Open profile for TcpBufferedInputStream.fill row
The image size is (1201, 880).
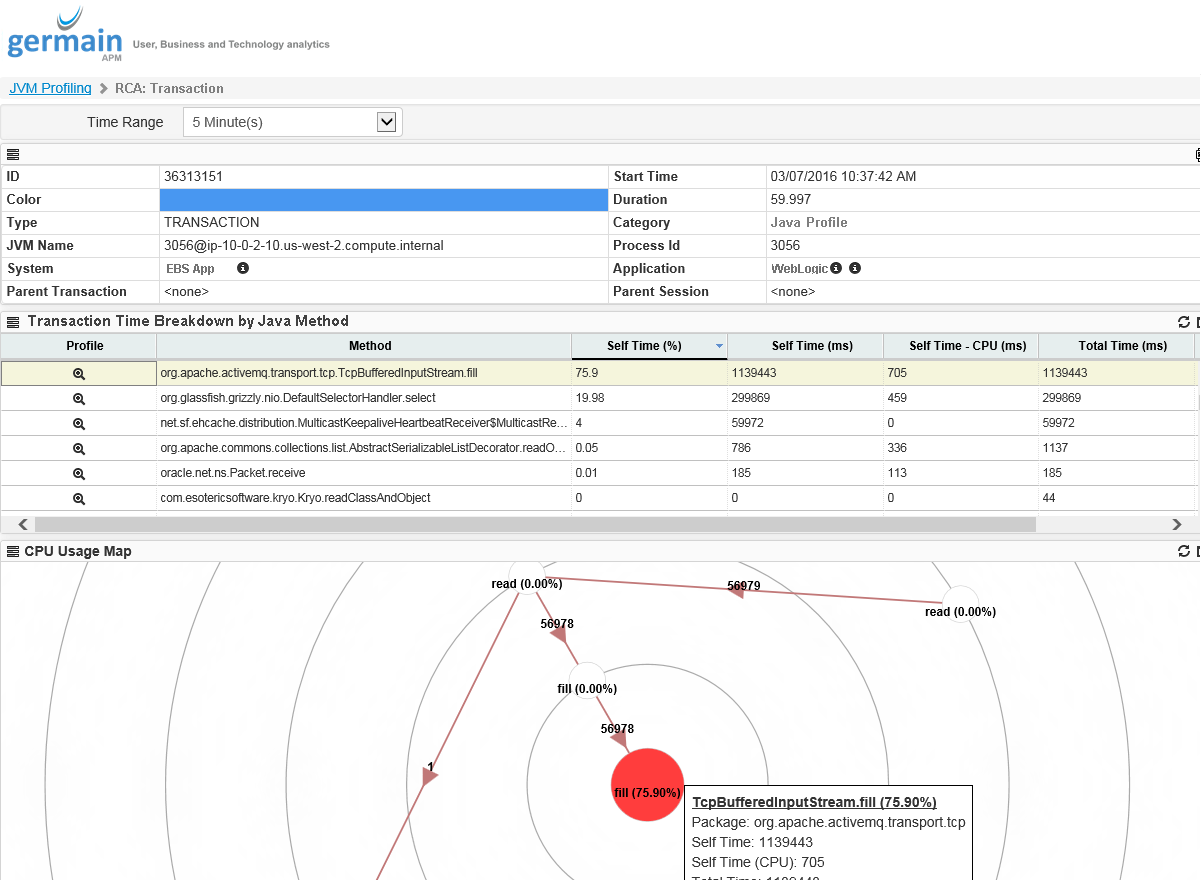[79, 373]
